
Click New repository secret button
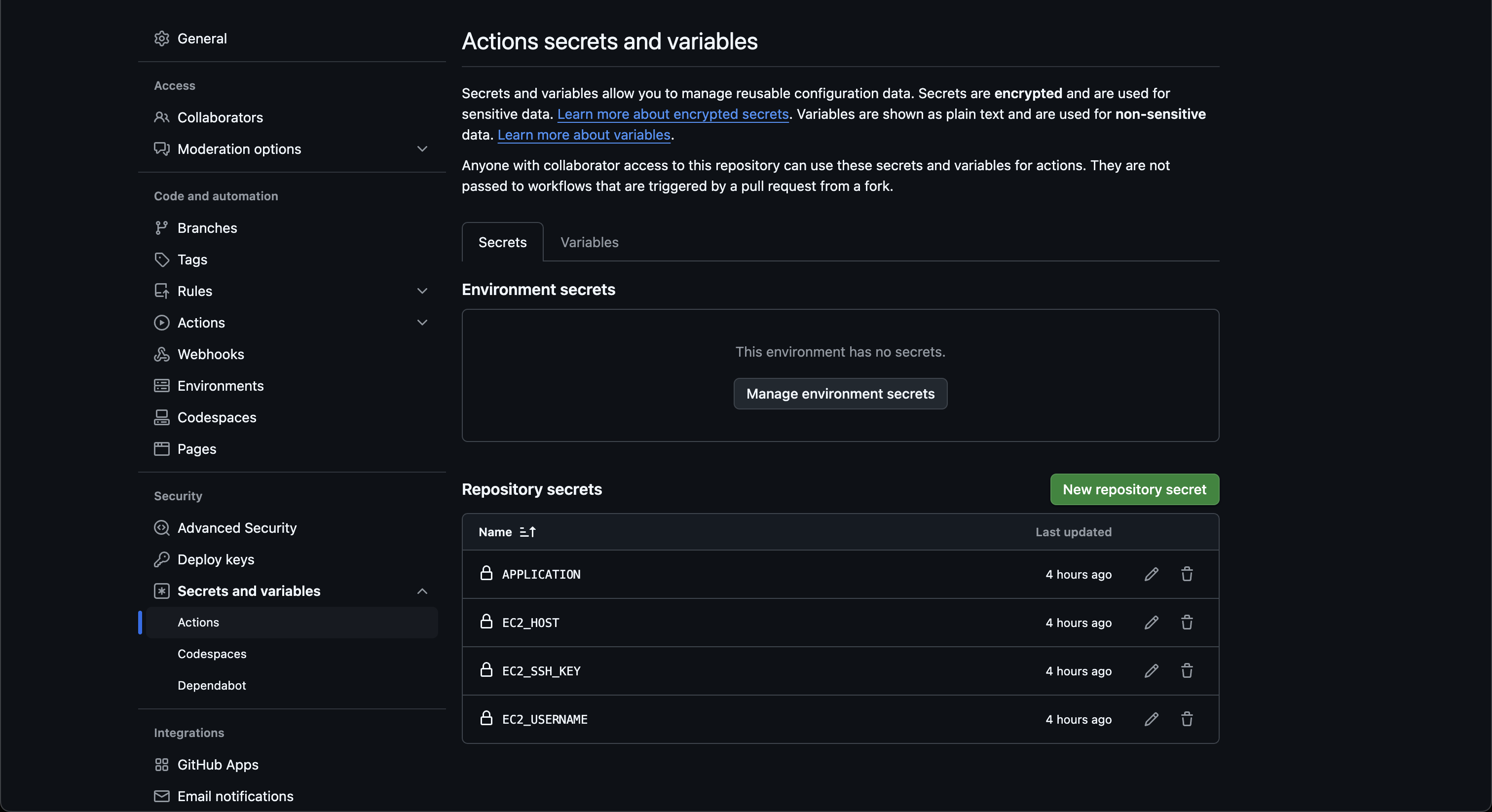pos(1134,489)
